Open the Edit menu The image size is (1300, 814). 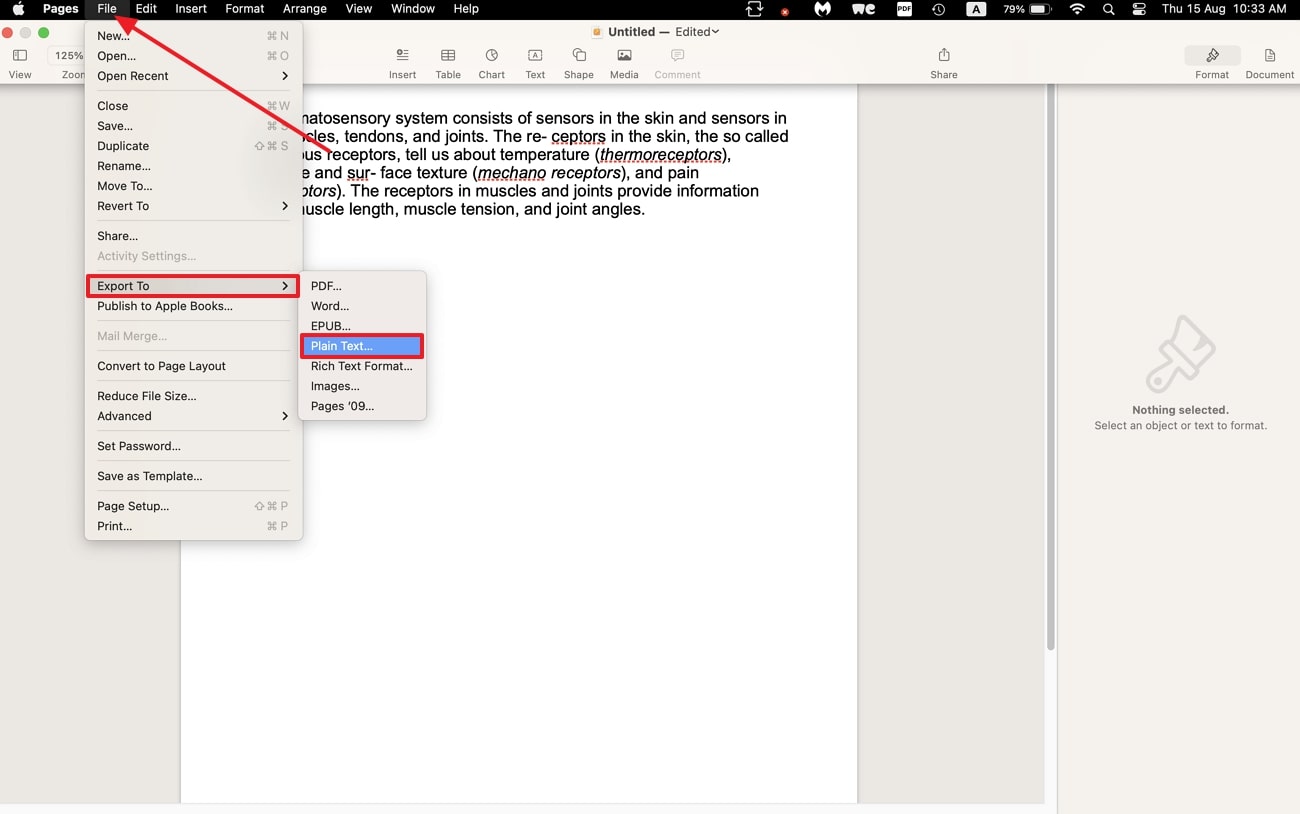click(x=146, y=9)
